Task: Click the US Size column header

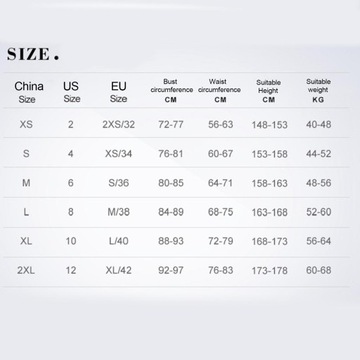Action: [71, 92]
